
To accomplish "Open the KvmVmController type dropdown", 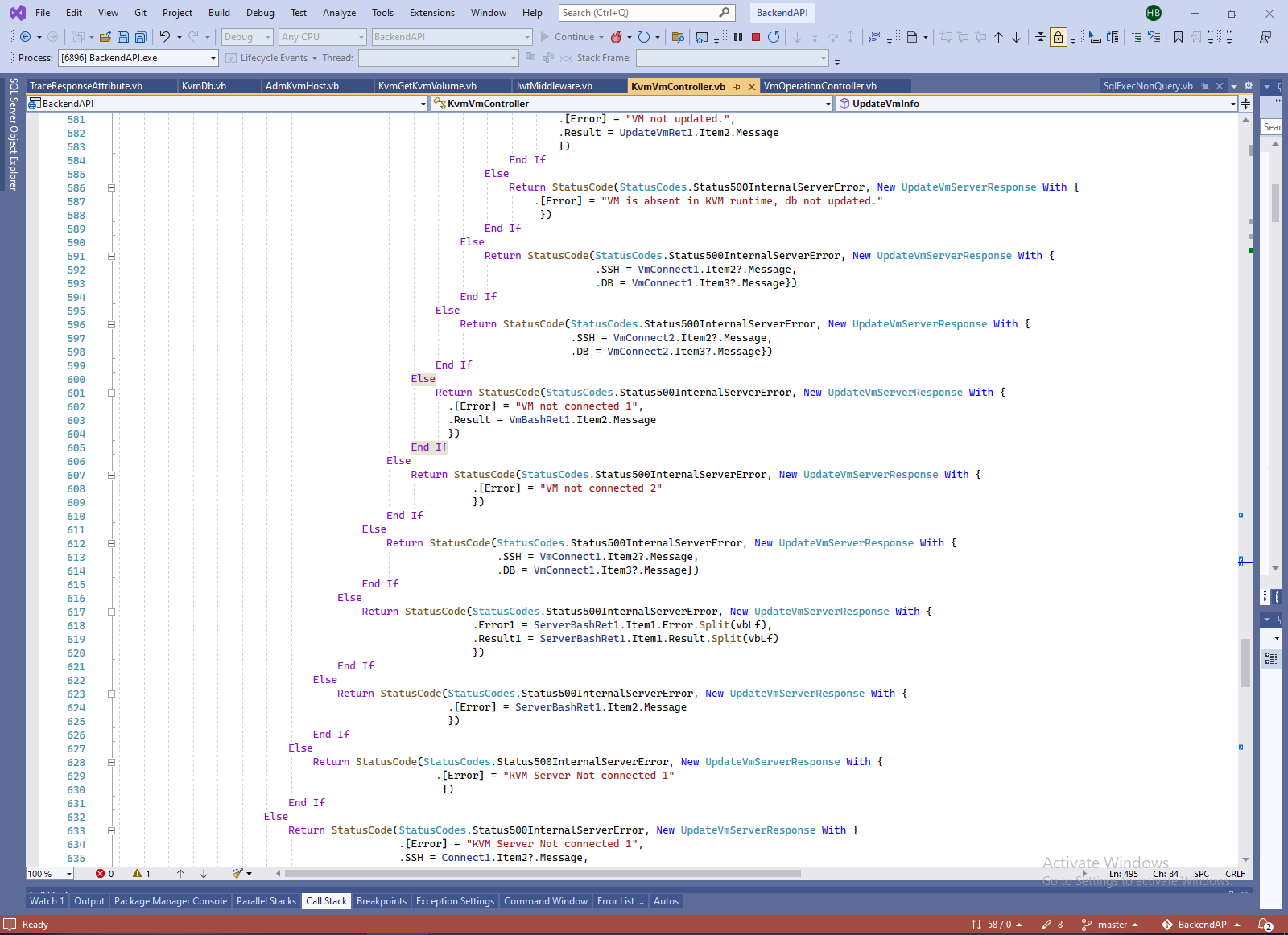I will [x=632, y=103].
